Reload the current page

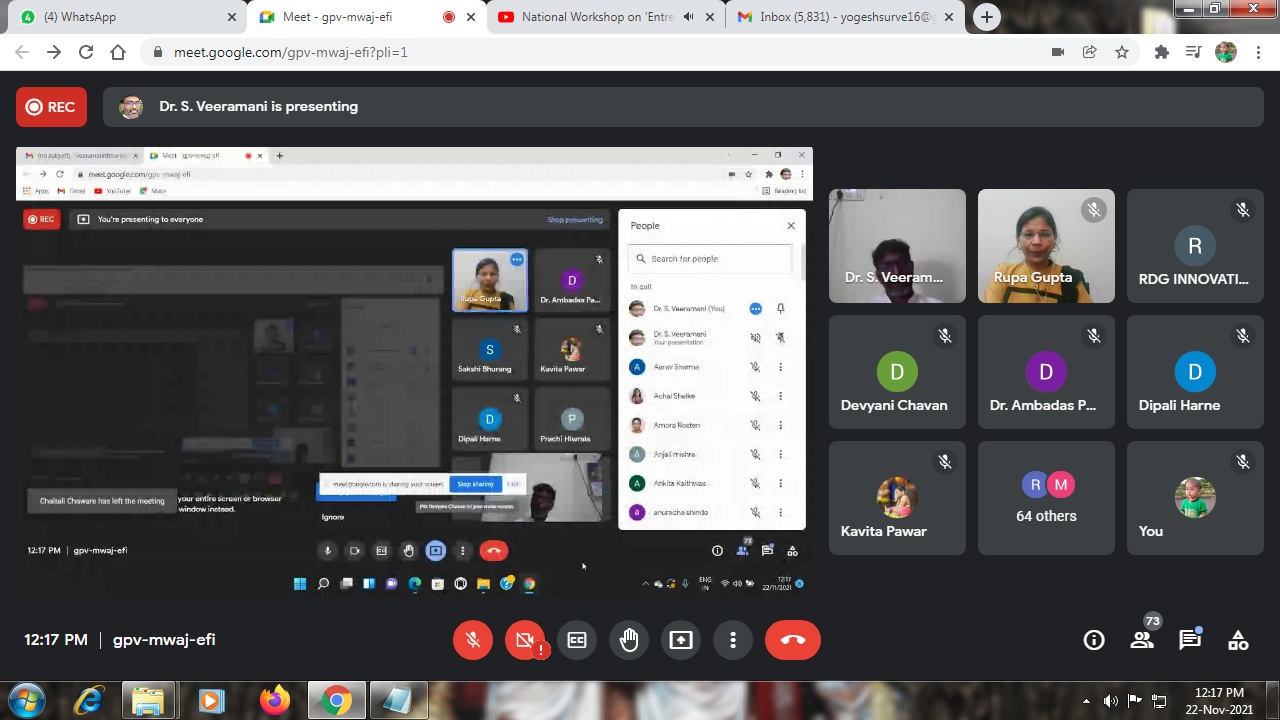(86, 52)
